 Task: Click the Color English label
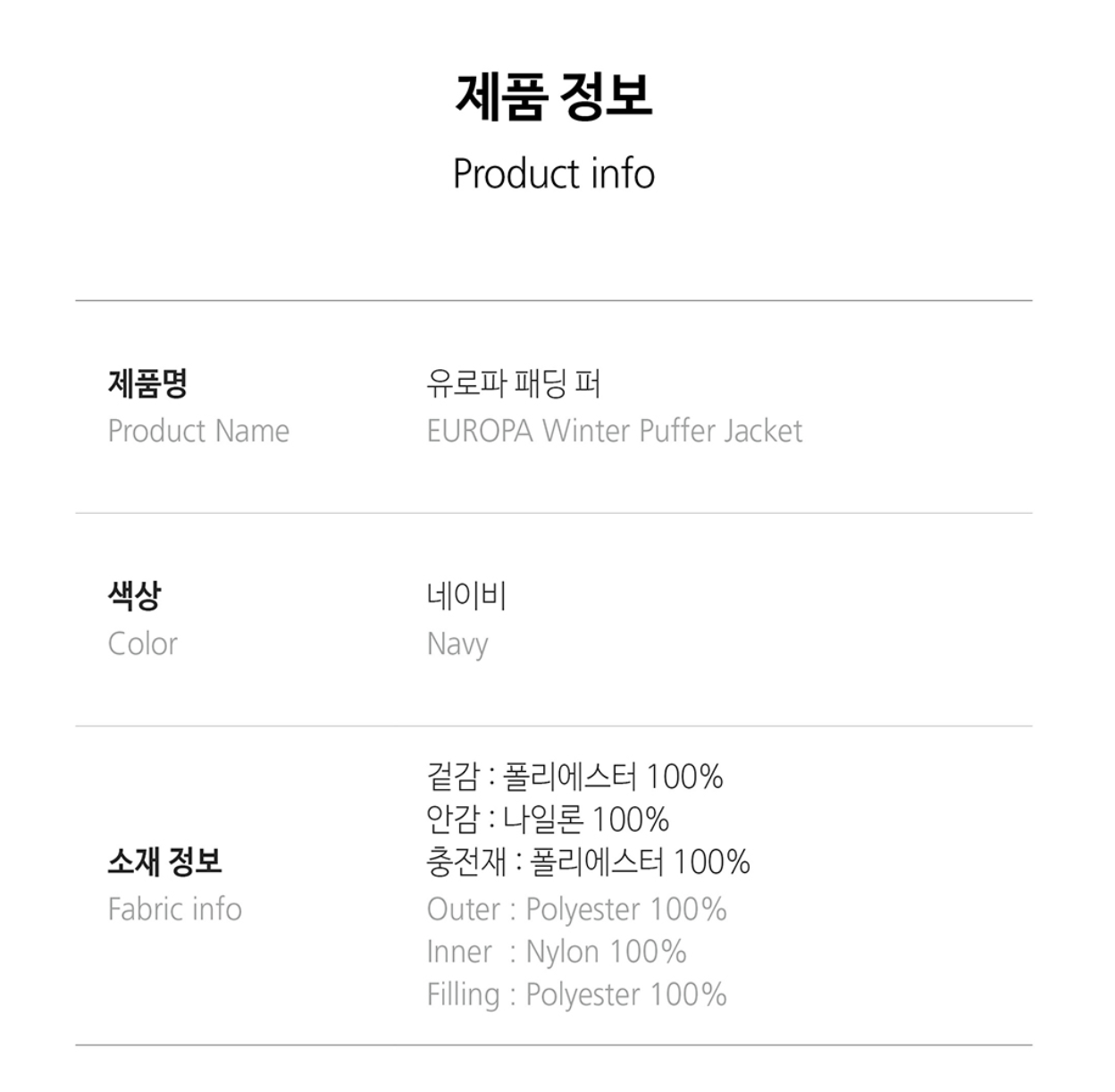[x=143, y=643]
